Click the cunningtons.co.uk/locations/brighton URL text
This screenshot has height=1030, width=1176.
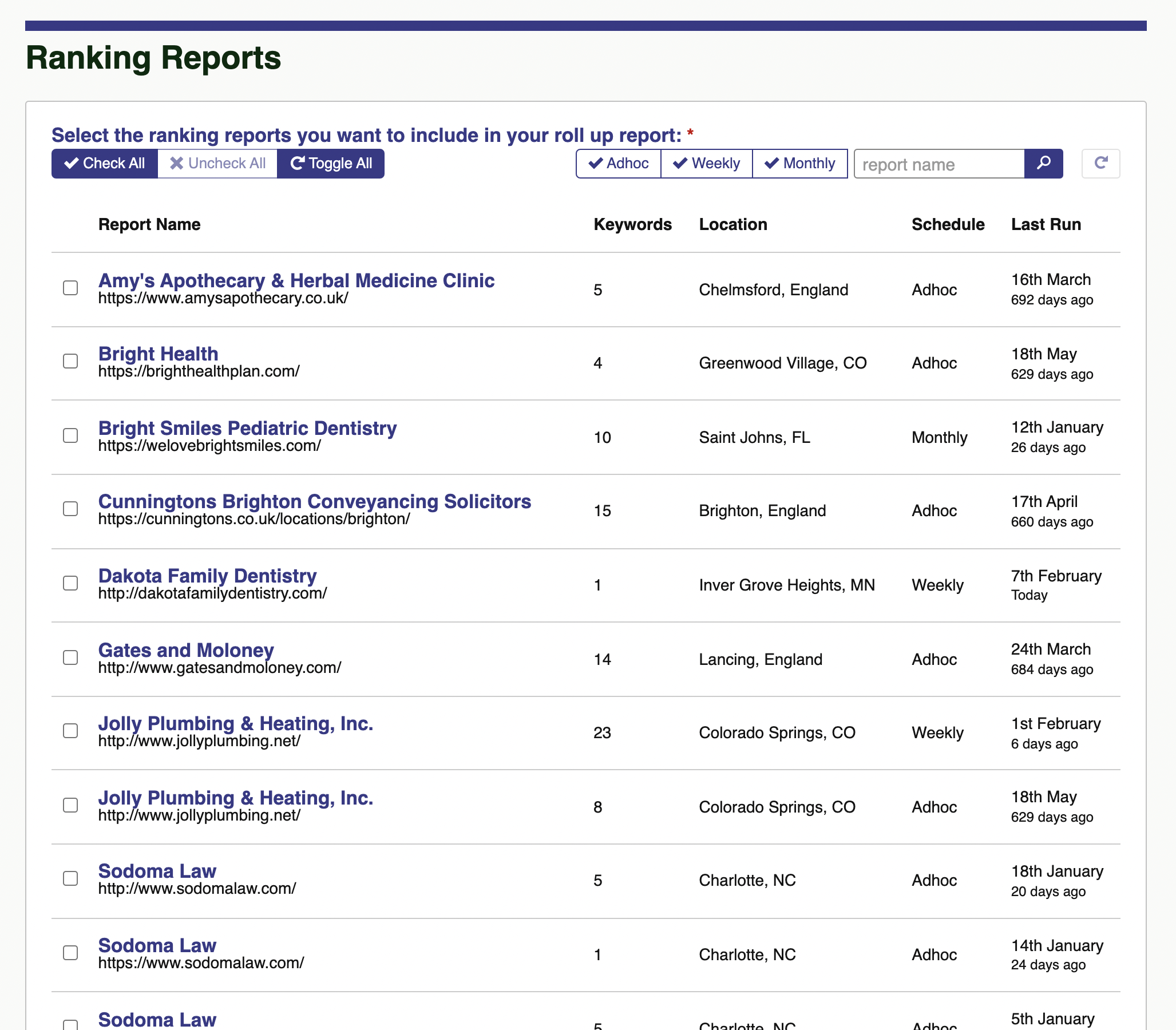coord(254,520)
